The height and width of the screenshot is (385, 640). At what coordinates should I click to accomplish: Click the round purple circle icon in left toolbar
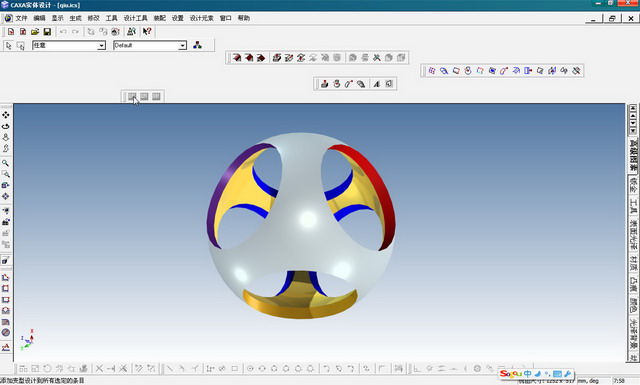tap(6, 332)
